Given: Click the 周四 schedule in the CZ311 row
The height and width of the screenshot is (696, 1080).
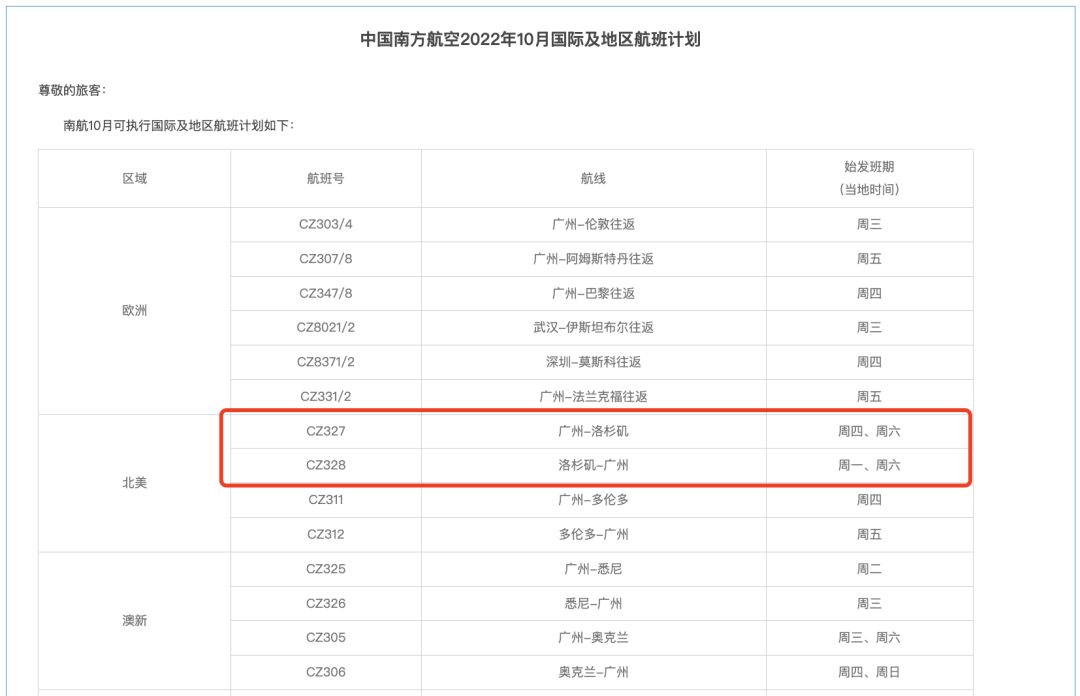Looking at the screenshot, I should click(x=869, y=500).
